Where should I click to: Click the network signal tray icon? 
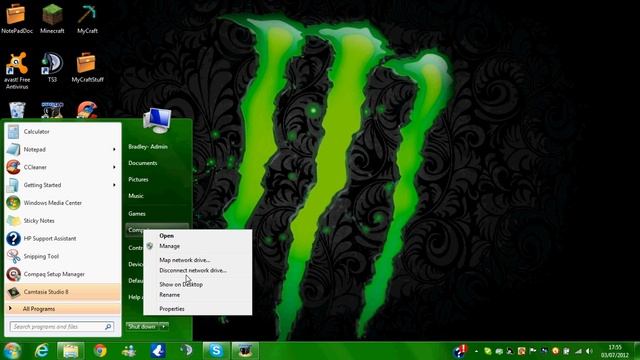578,351
